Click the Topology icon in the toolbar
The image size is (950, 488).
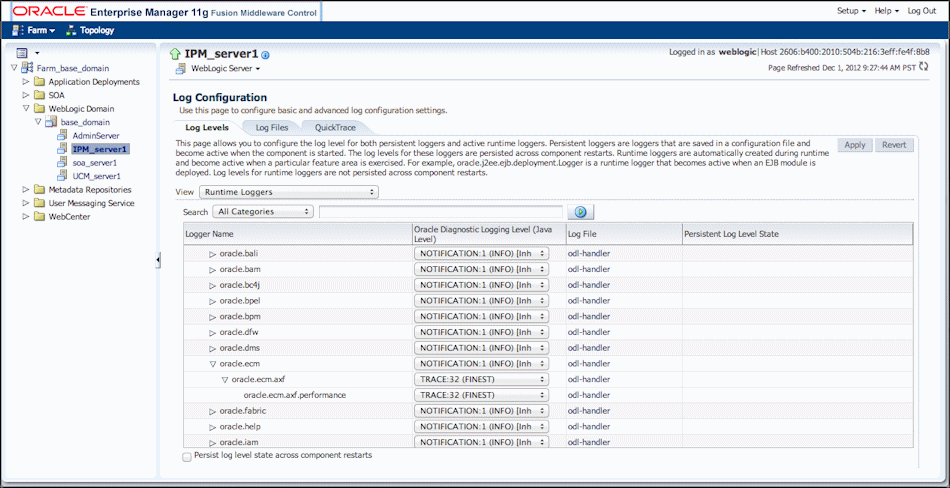click(71, 30)
